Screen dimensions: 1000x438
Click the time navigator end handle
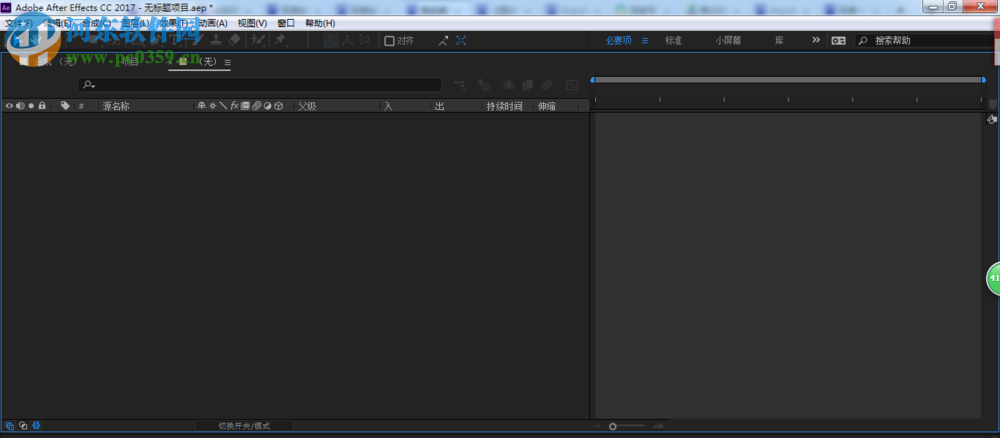point(983,80)
